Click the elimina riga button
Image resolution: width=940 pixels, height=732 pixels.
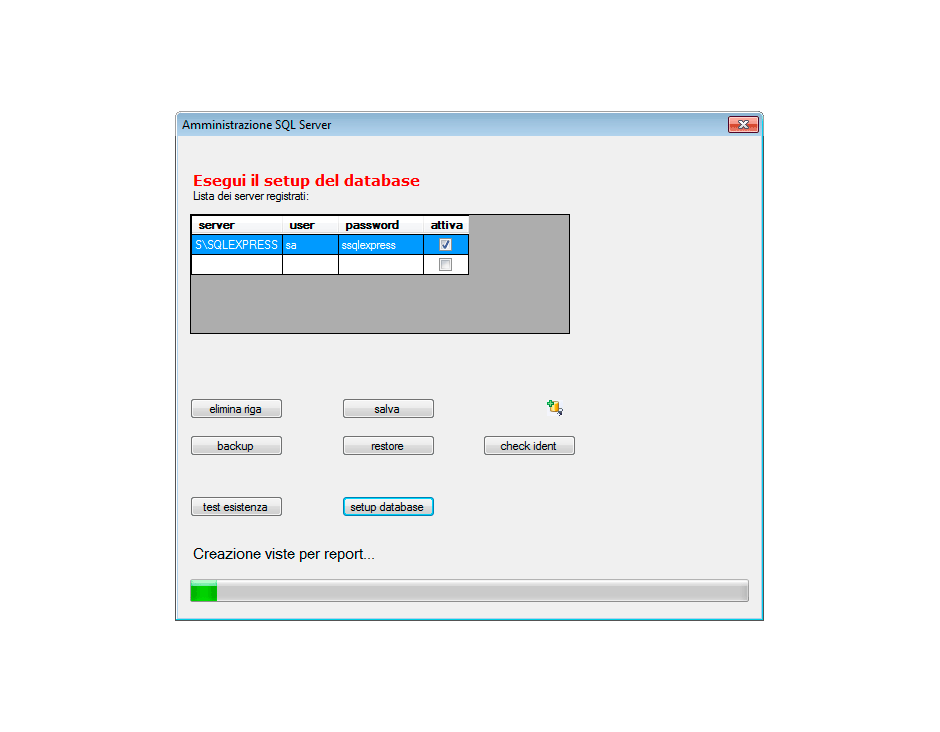point(236,409)
